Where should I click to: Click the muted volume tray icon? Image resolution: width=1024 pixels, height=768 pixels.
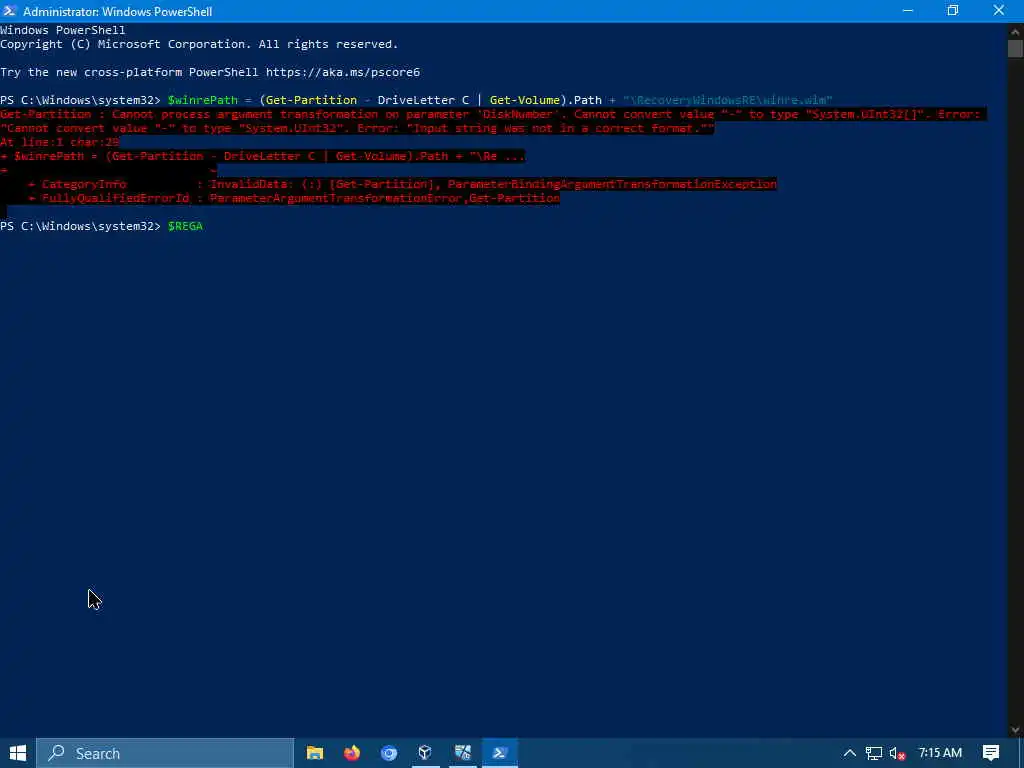897,753
